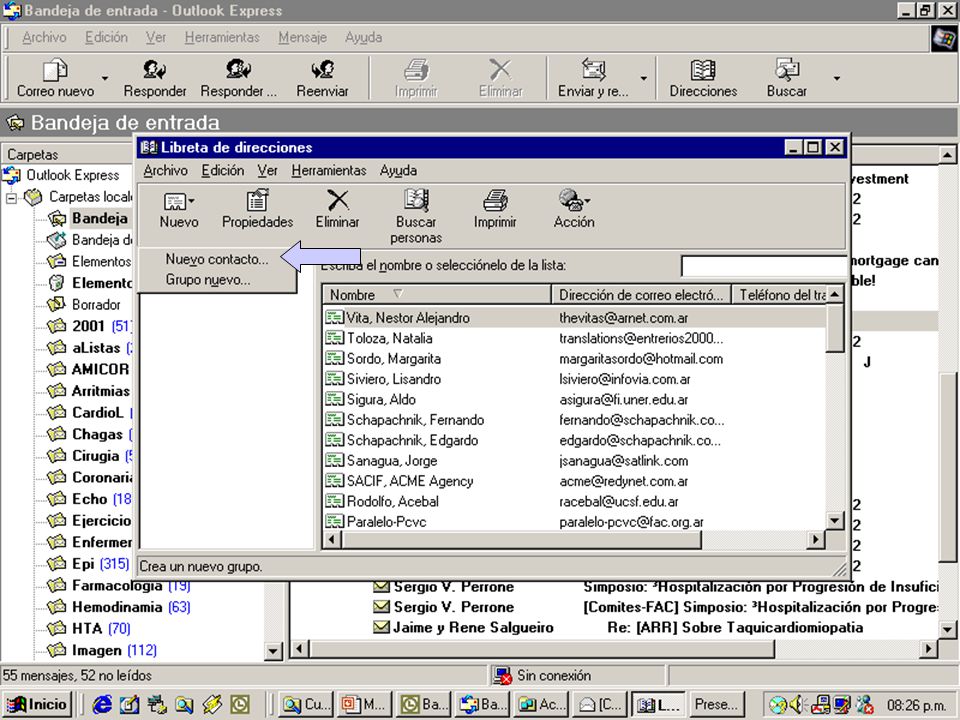Select the Borrador folder icon
Viewport: 960px width, 720px height.
tap(56, 304)
